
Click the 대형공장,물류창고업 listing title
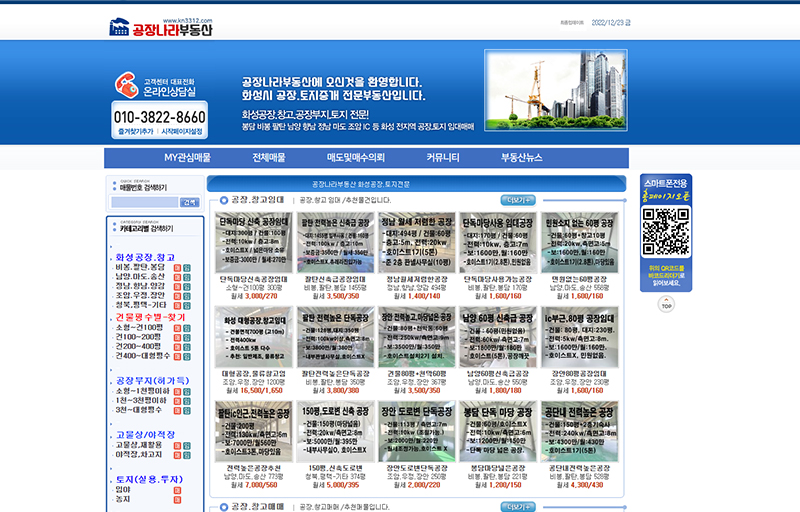(x=254, y=374)
